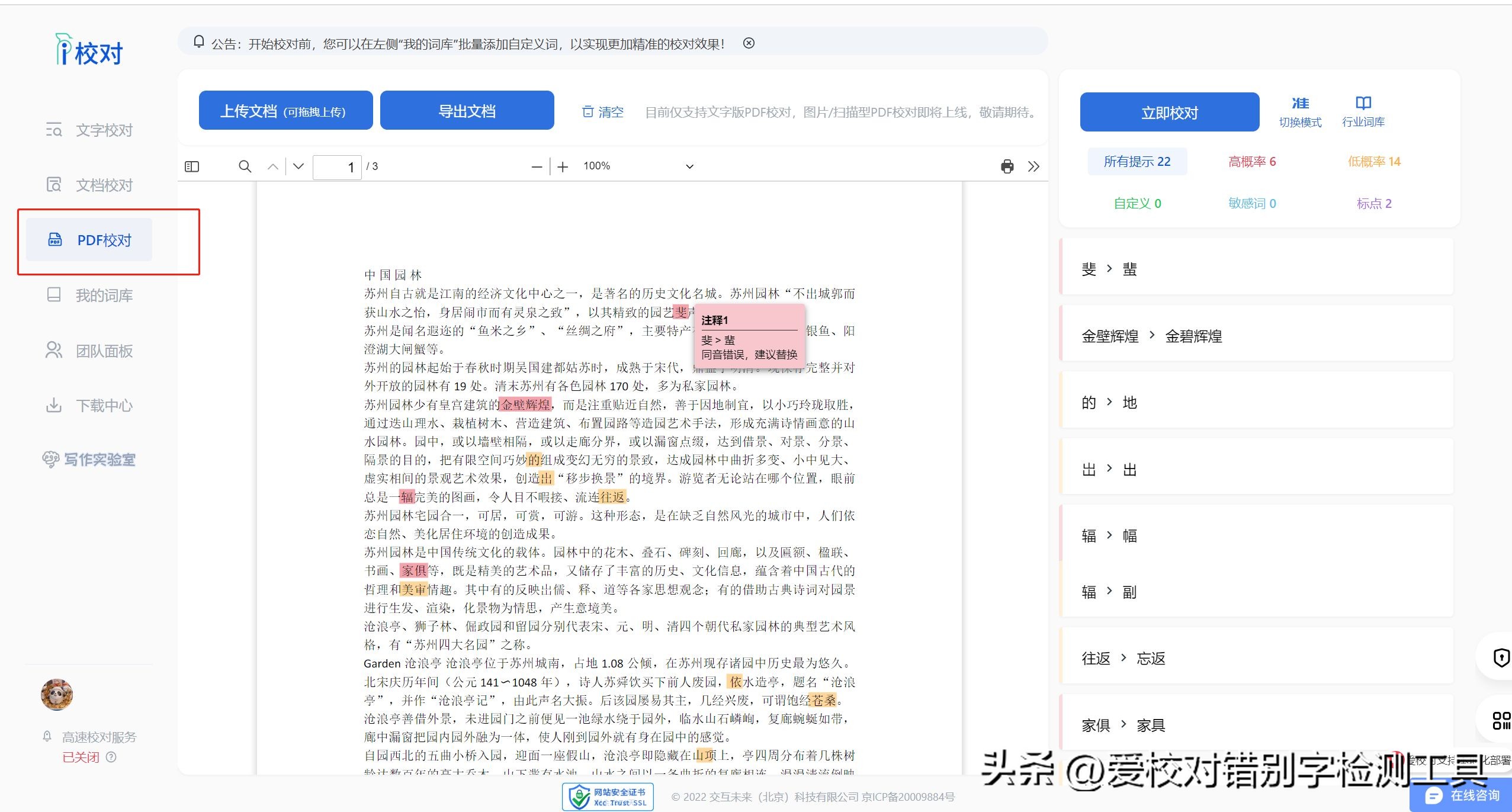This screenshot has width=1512, height=812.
Task: Open 文档校对 in the sidebar
Action: (89, 185)
